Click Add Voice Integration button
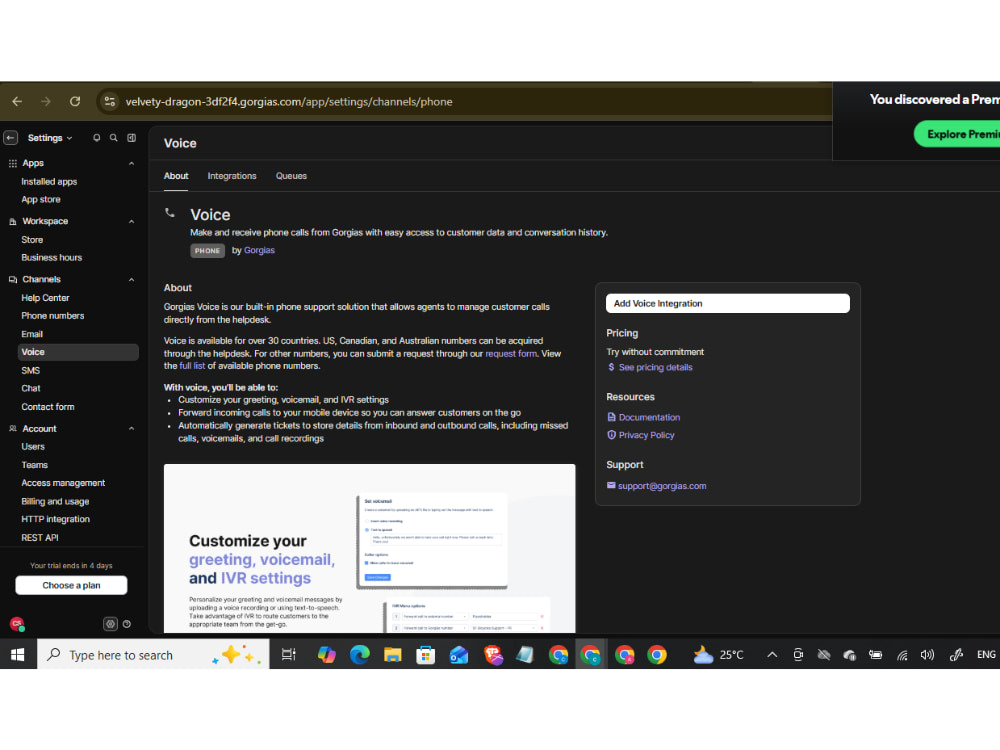This screenshot has height=750, width=1000. coord(728,304)
